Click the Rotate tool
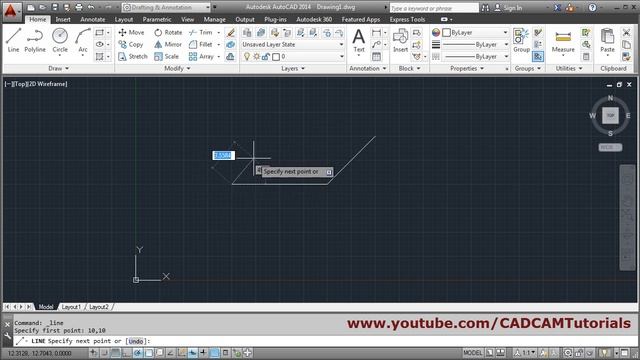Viewport: 640px width, 360px height. click(168, 32)
